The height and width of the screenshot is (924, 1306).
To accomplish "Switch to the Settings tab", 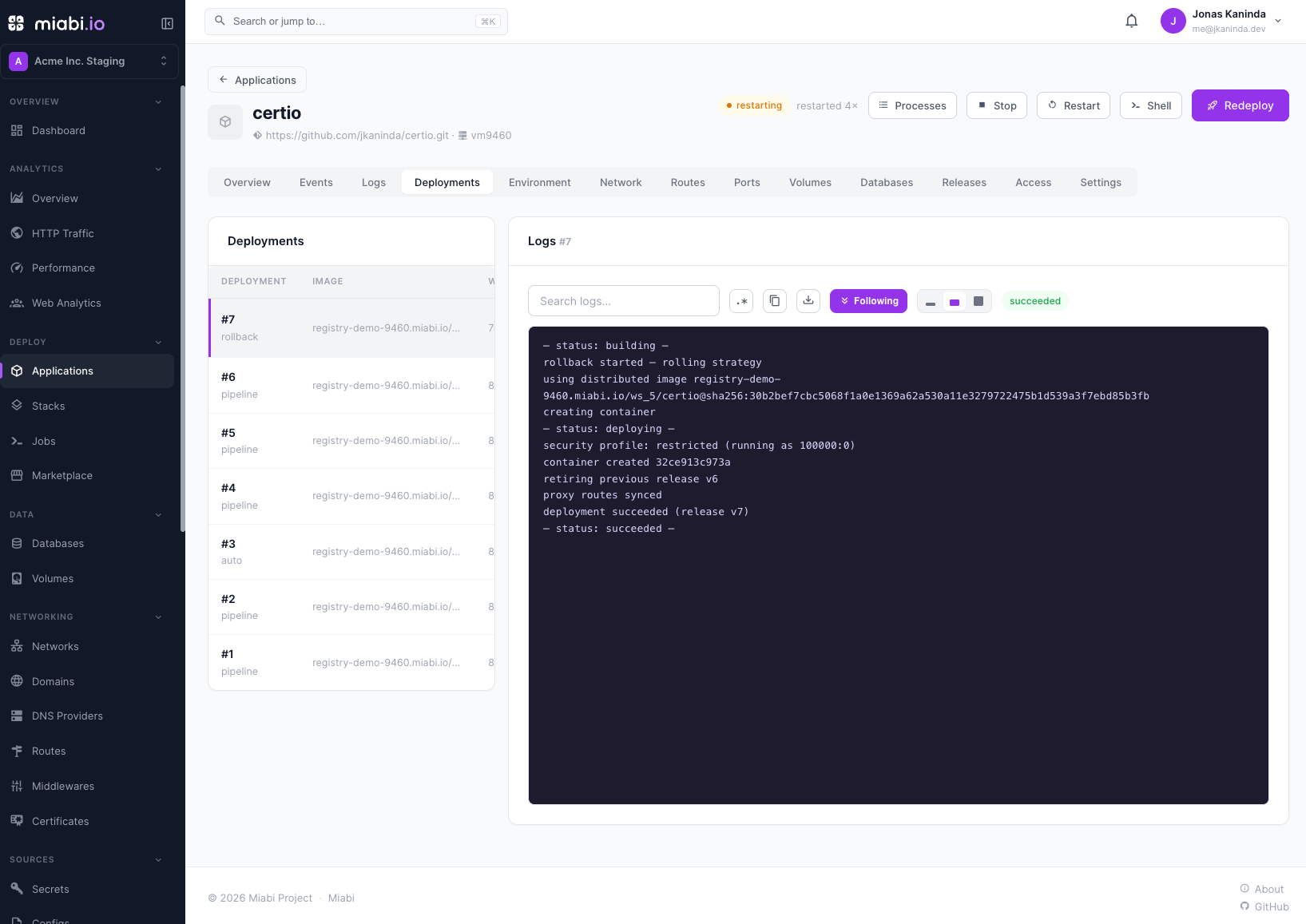I will 1101,183.
